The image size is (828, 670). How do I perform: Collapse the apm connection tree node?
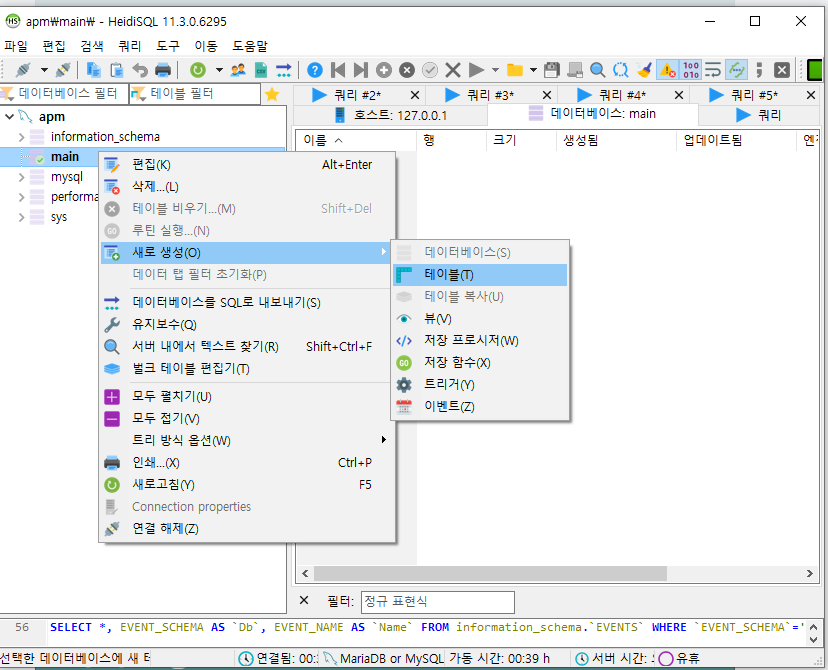tap(9, 116)
